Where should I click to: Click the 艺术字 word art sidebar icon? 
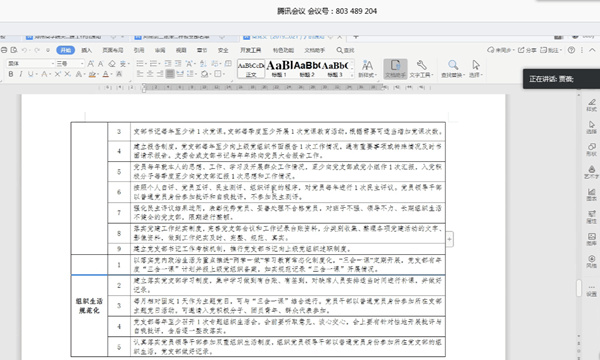click(591, 172)
